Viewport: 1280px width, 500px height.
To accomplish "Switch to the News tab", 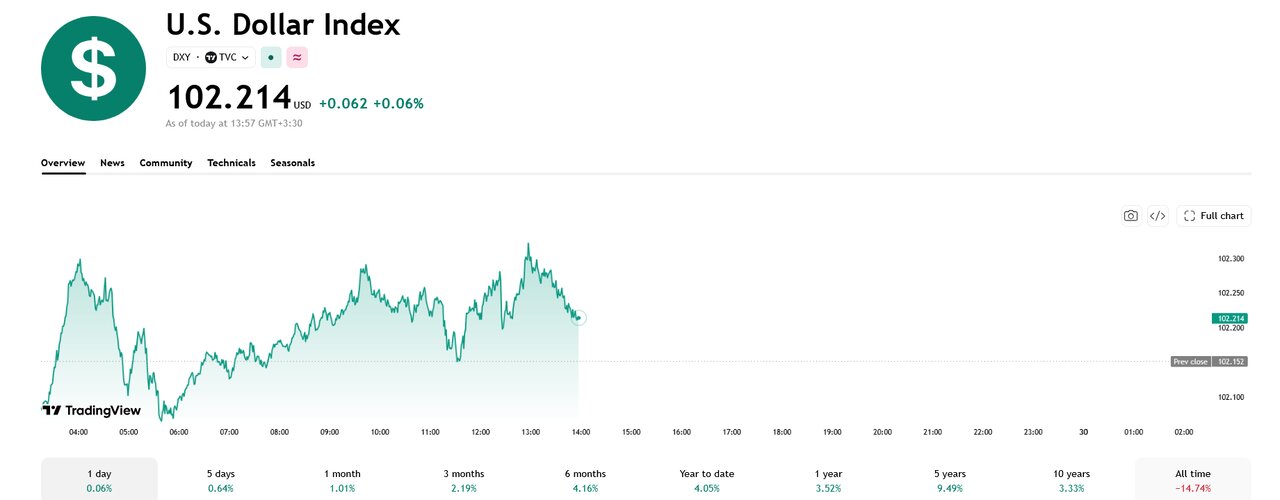I will point(112,163).
